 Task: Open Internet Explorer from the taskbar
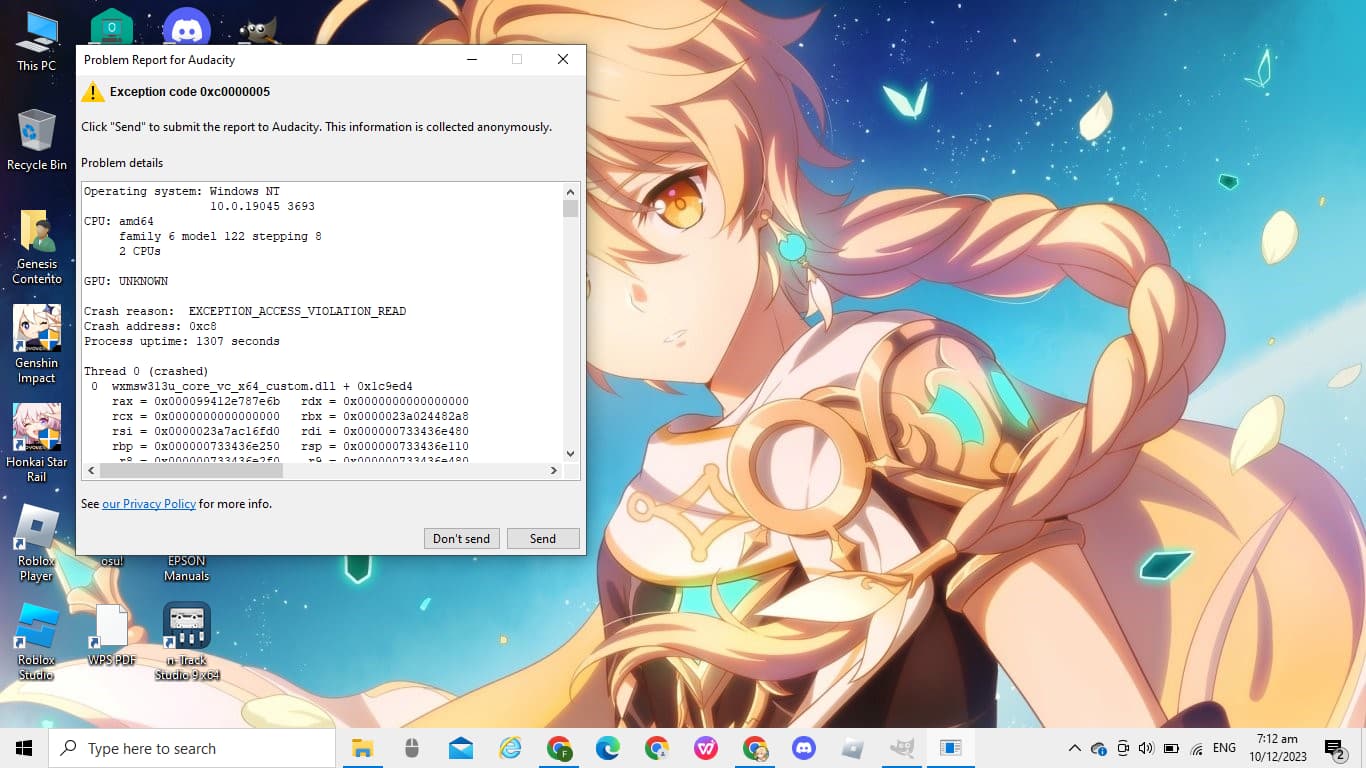pos(510,748)
